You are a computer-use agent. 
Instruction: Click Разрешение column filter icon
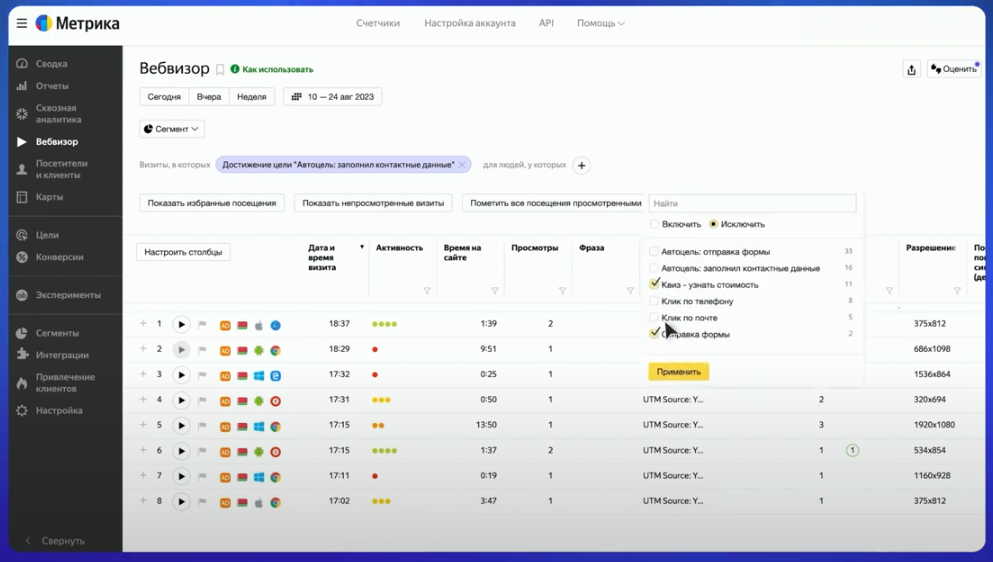(957, 291)
